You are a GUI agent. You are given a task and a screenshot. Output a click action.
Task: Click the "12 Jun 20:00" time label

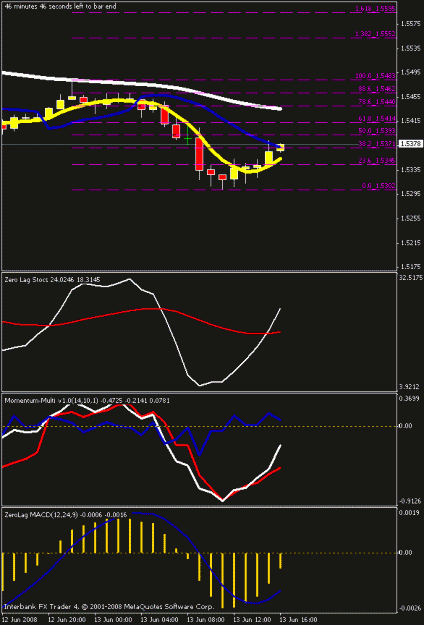coord(67,620)
